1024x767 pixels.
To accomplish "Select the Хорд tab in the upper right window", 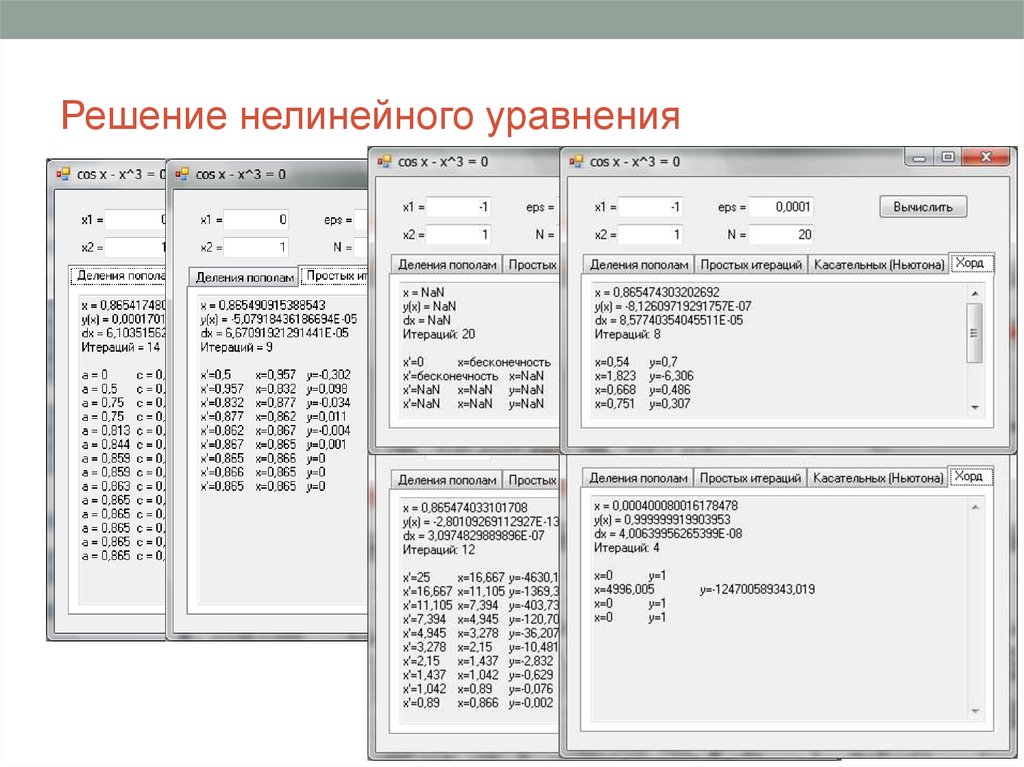I will click(x=968, y=263).
